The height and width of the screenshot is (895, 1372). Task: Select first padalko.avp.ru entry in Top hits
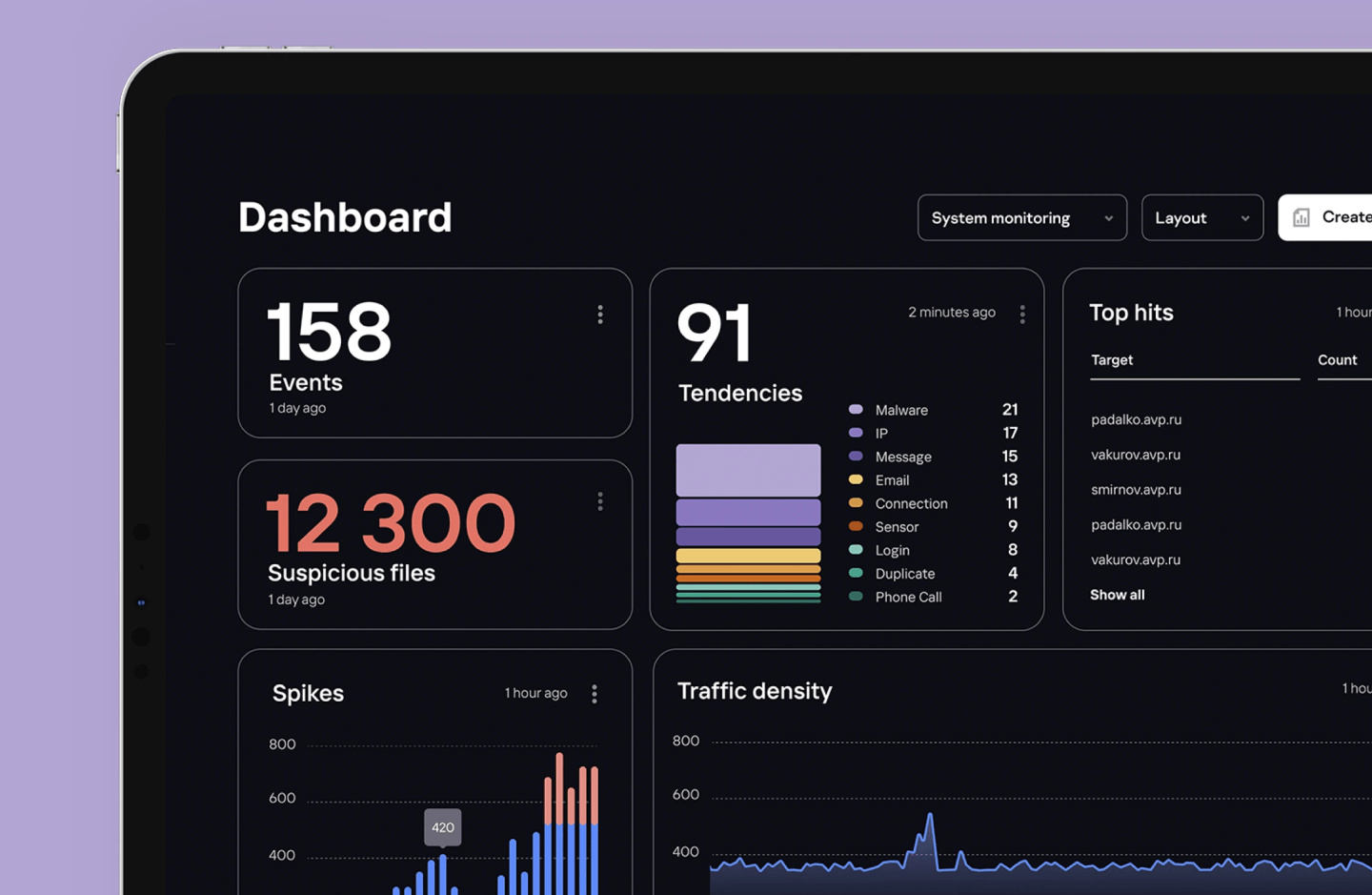click(1136, 419)
